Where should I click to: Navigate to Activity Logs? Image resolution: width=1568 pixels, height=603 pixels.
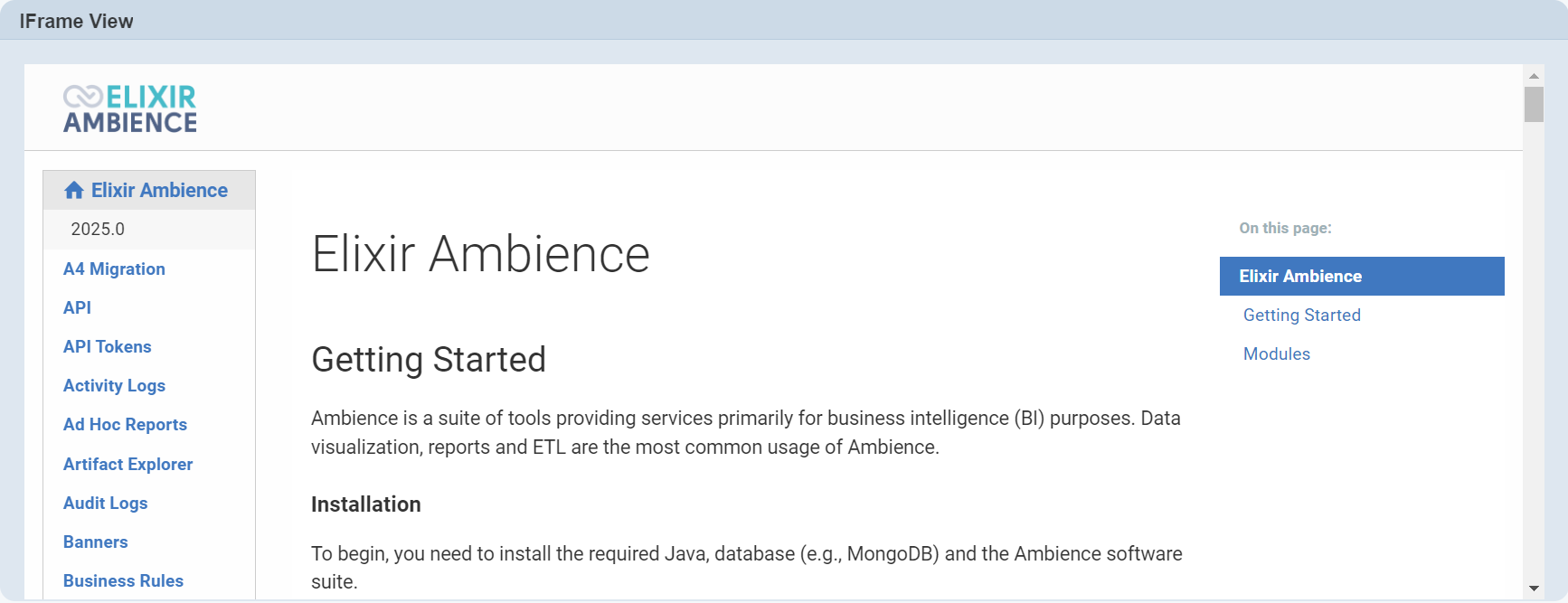tap(114, 386)
